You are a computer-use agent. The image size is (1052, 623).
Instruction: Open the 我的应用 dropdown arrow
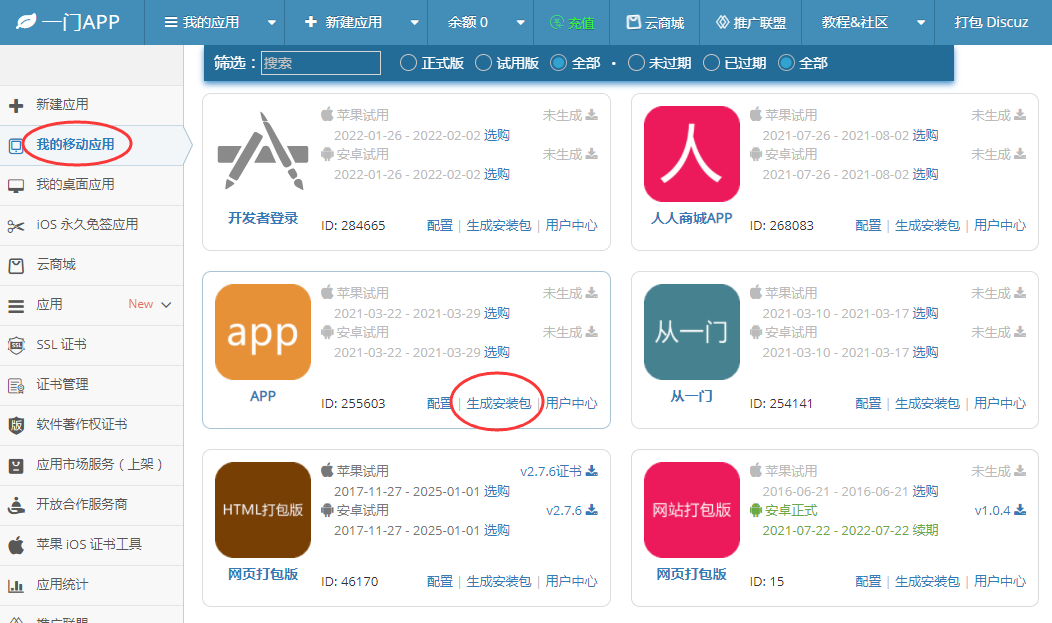click(x=272, y=23)
